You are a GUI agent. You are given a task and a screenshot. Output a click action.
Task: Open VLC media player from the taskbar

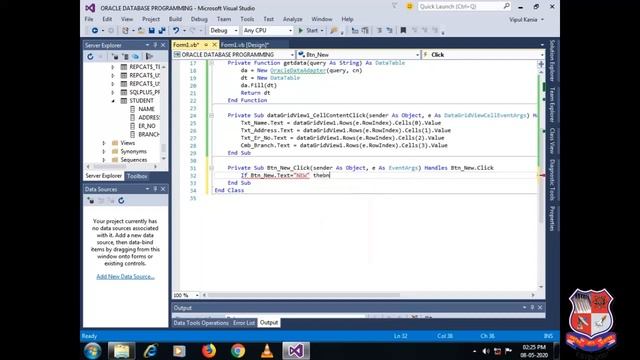coord(267,351)
